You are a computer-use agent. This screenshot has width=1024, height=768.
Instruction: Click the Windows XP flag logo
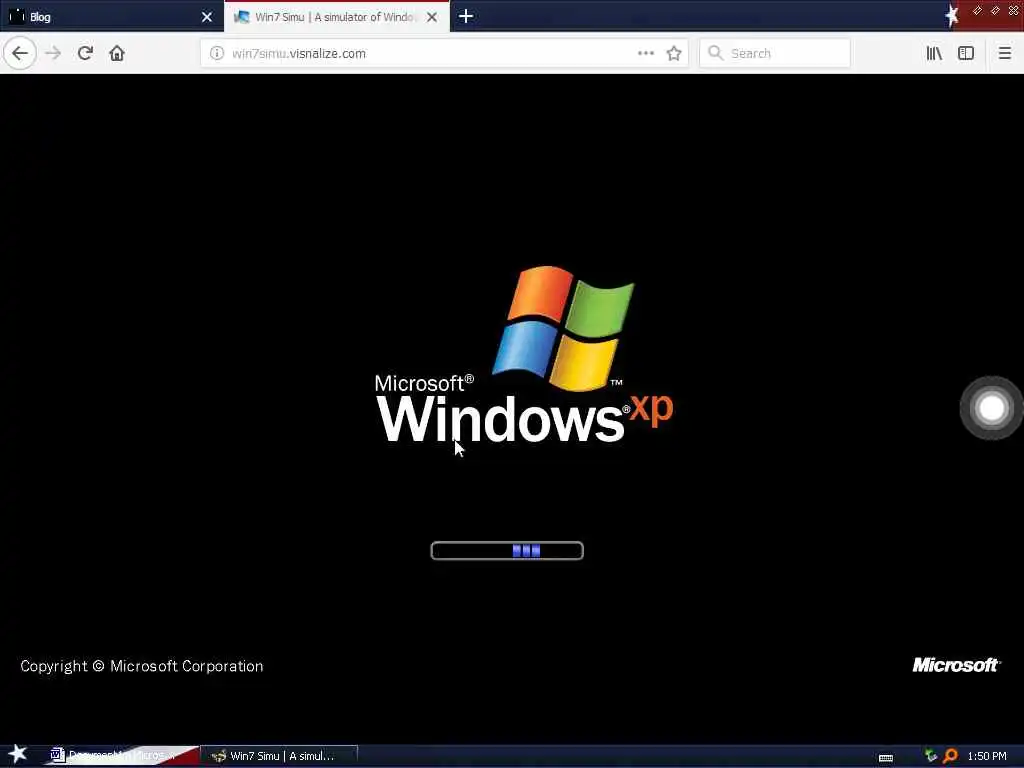click(564, 328)
